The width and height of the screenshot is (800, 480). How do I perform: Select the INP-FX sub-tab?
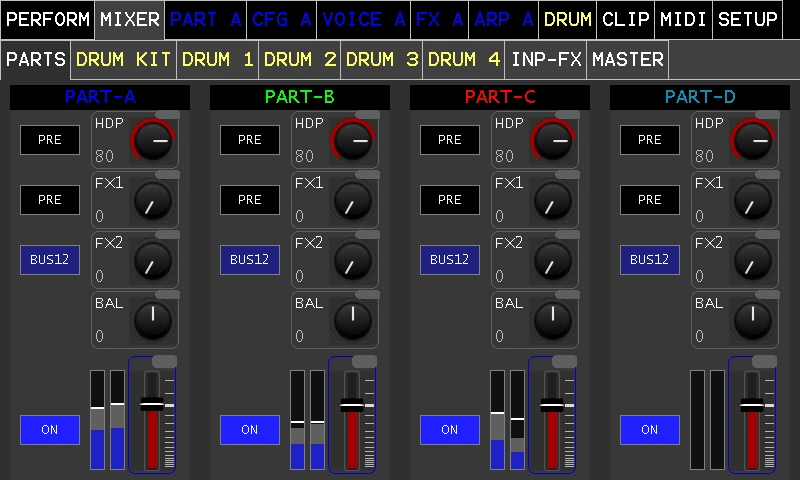coord(546,60)
